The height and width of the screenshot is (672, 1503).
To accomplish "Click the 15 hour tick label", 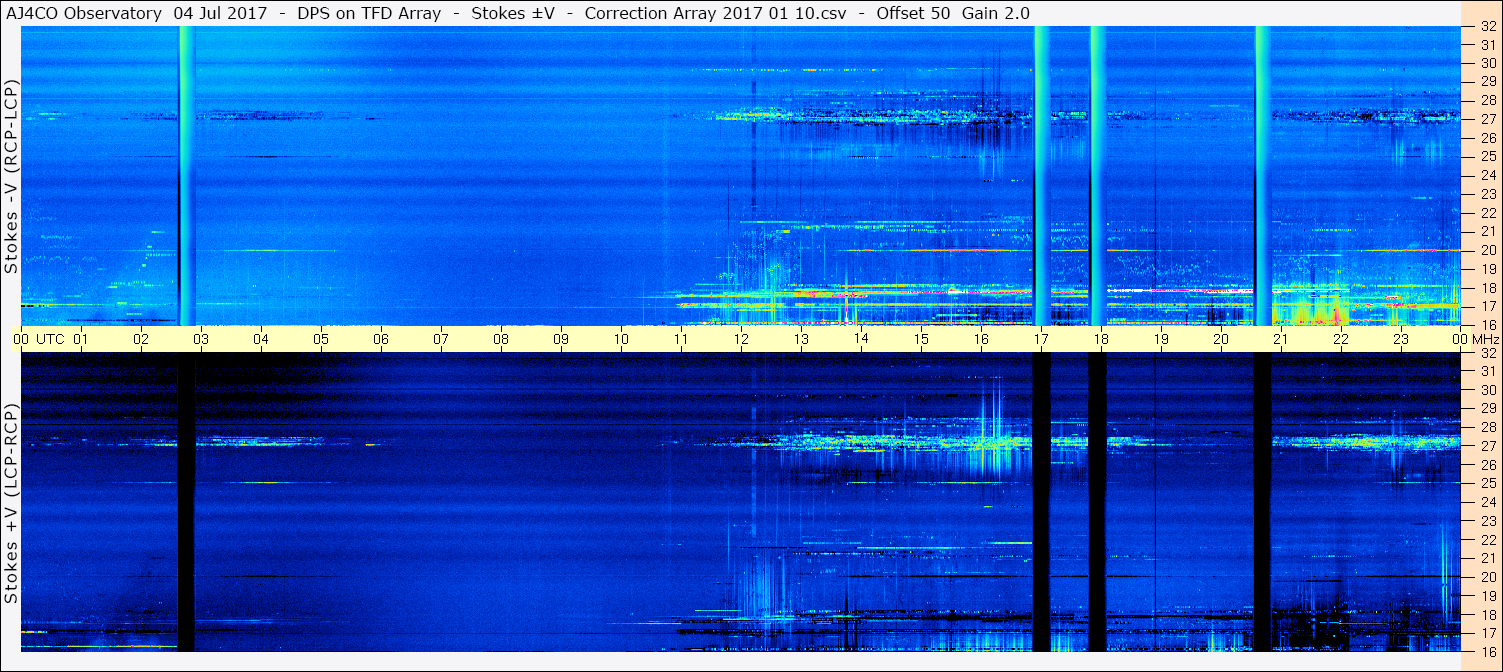I will coord(921,339).
